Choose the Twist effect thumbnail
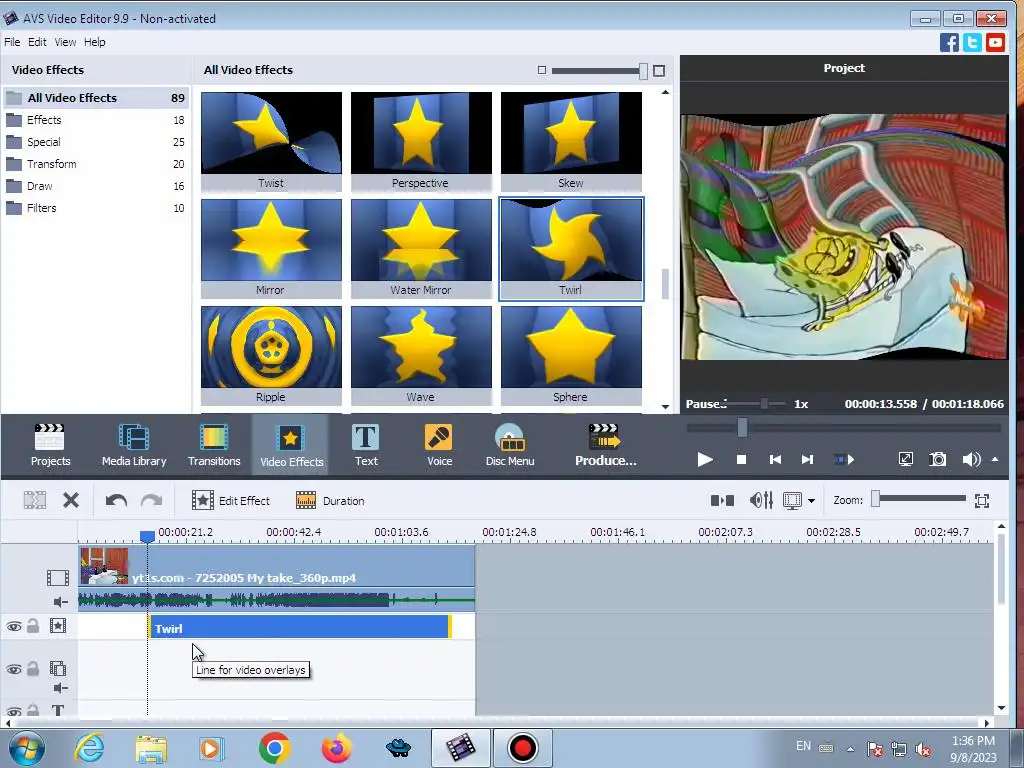 271,141
